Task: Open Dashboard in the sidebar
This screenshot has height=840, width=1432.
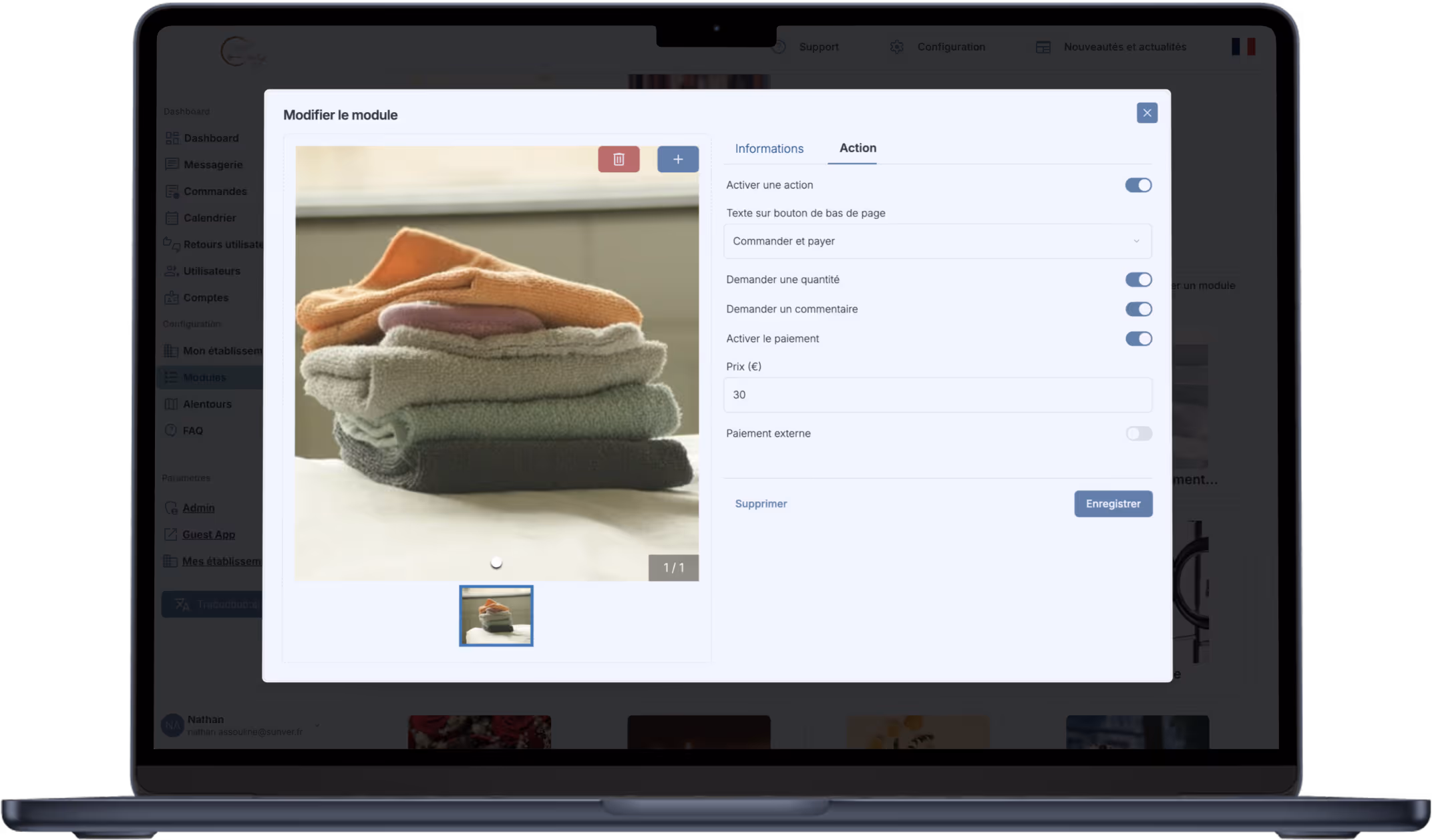Action: [211, 138]
